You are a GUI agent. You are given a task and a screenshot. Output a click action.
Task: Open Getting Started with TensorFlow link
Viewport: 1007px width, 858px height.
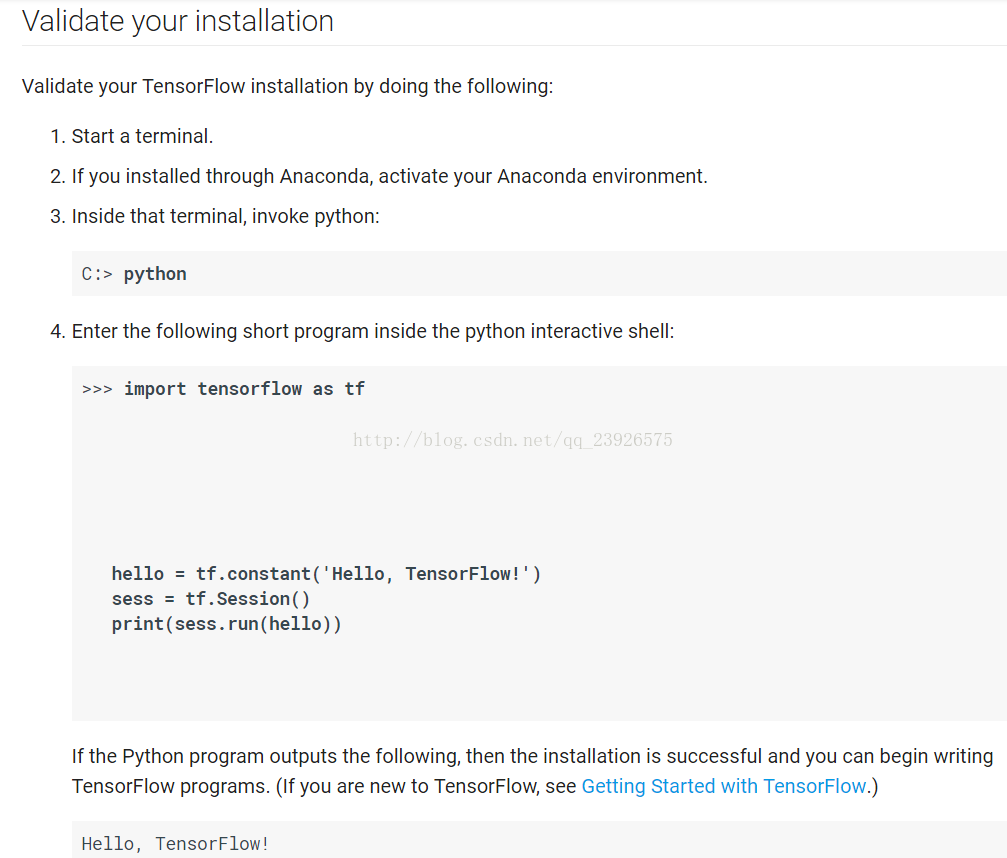pyautogui.click(x=724, y=786)
